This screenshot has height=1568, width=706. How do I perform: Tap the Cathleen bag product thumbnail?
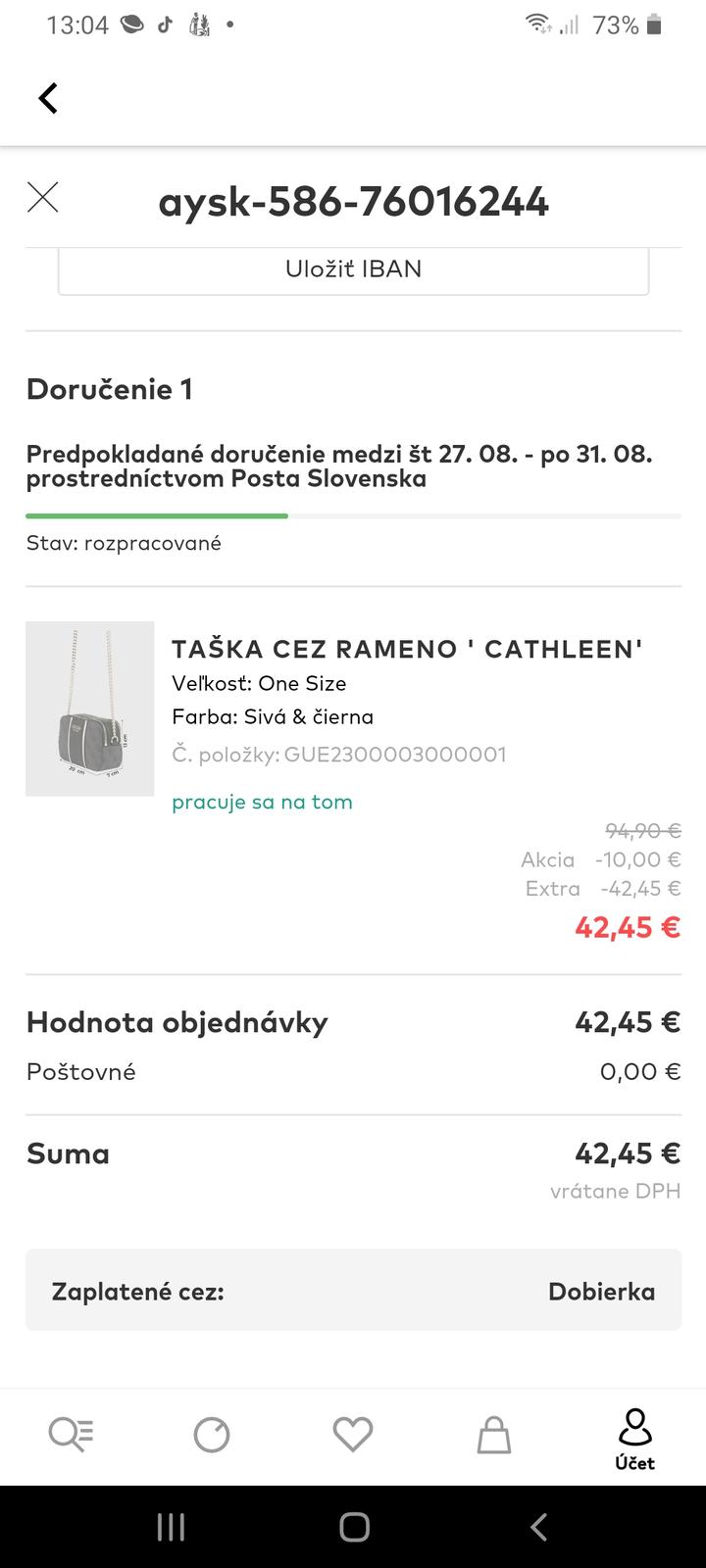[90, 709]
